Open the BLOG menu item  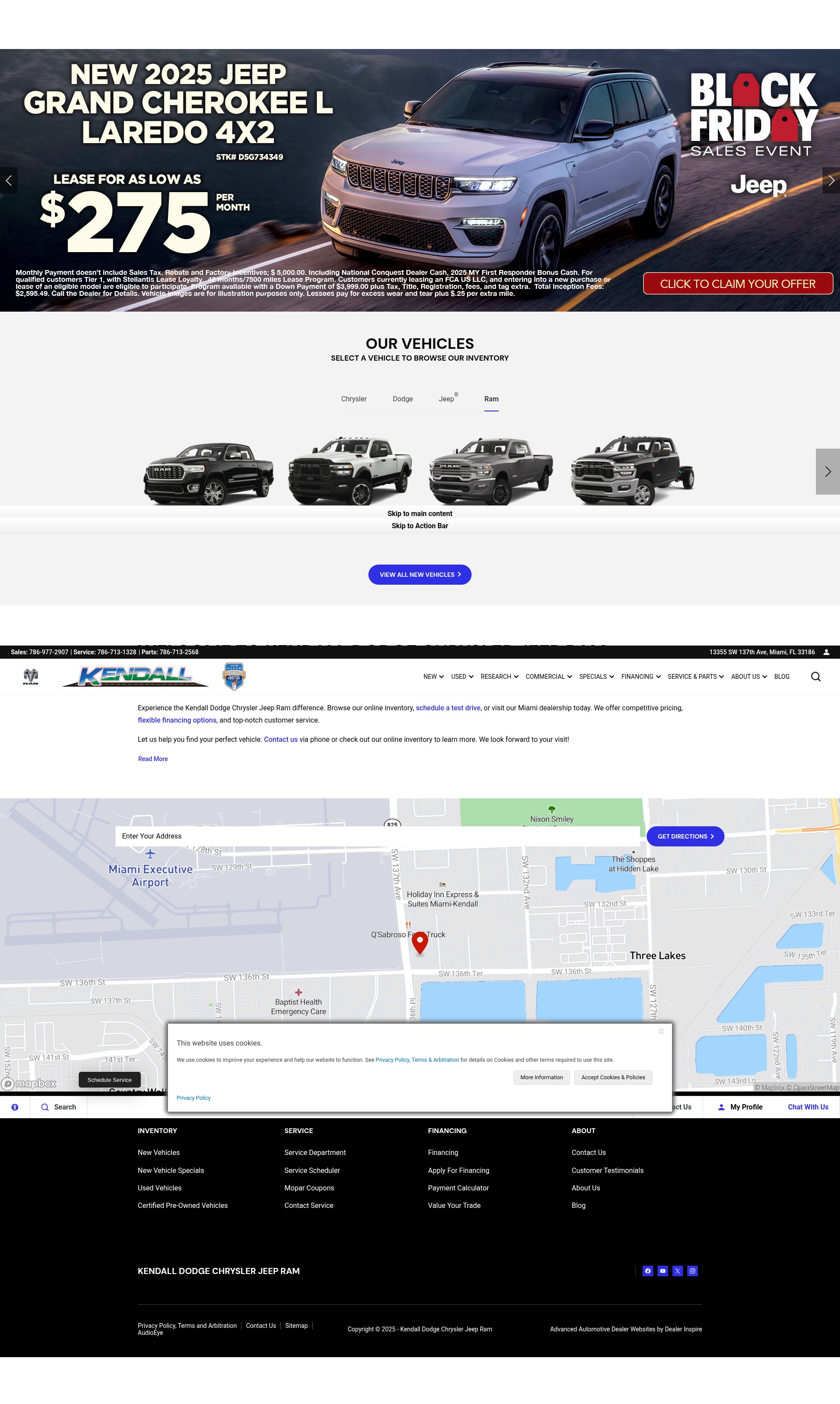point(782,677)
